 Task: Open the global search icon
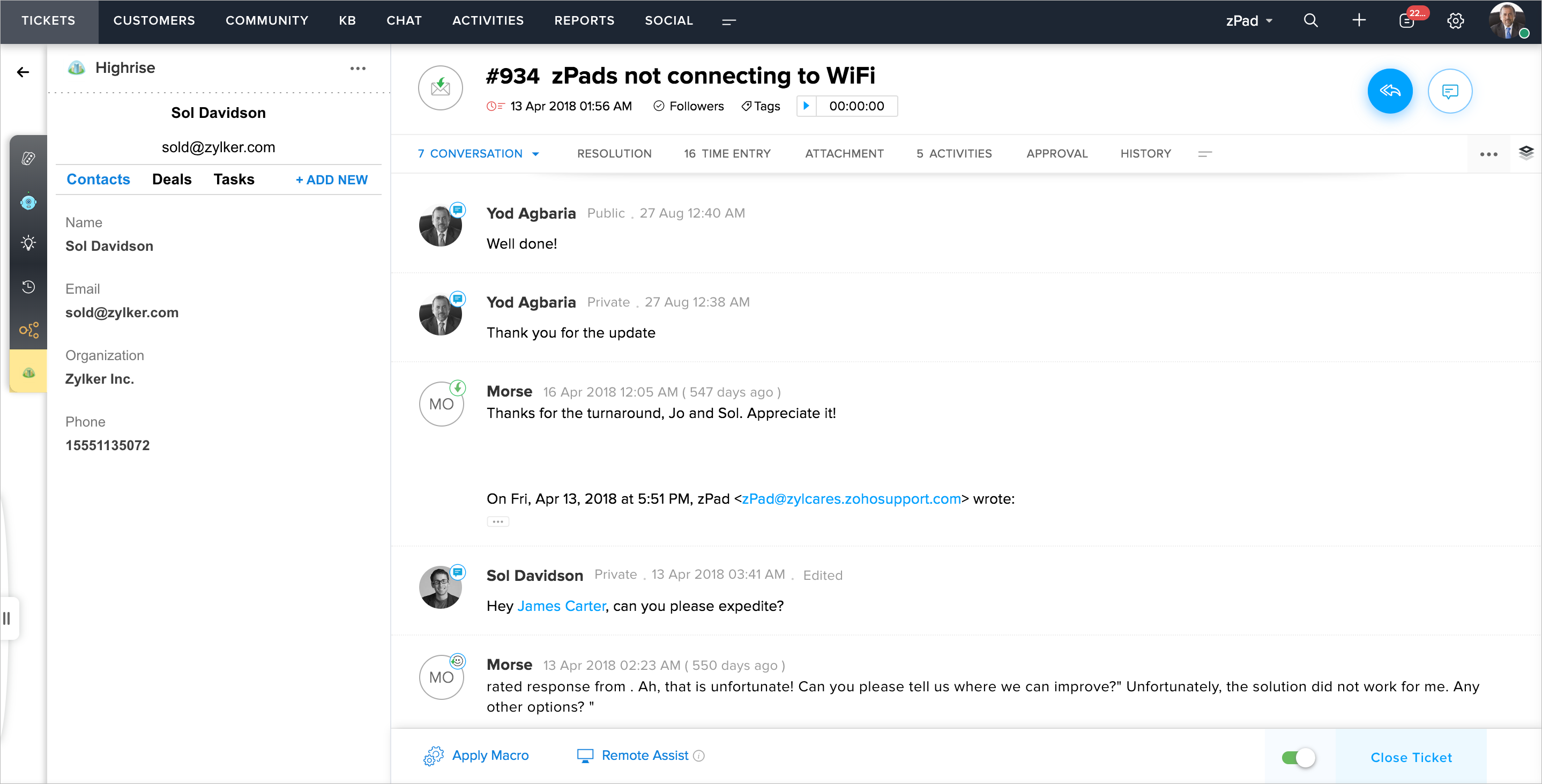coord(1310,20)
